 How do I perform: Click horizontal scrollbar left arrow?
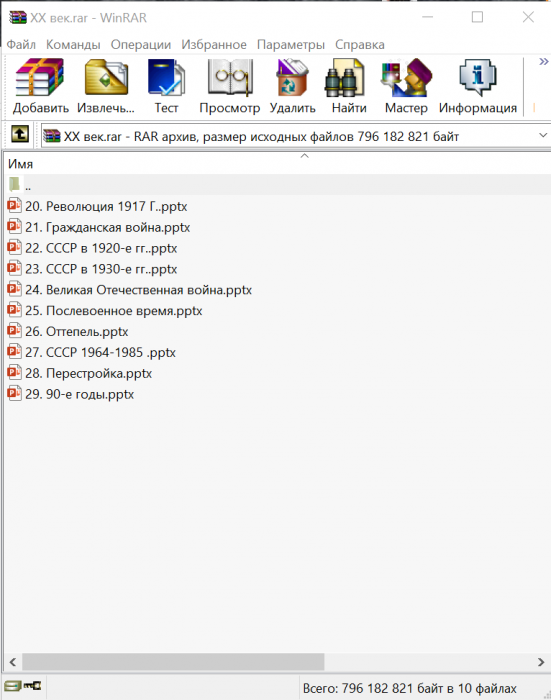pyautogui.click(x=13, y=662)
